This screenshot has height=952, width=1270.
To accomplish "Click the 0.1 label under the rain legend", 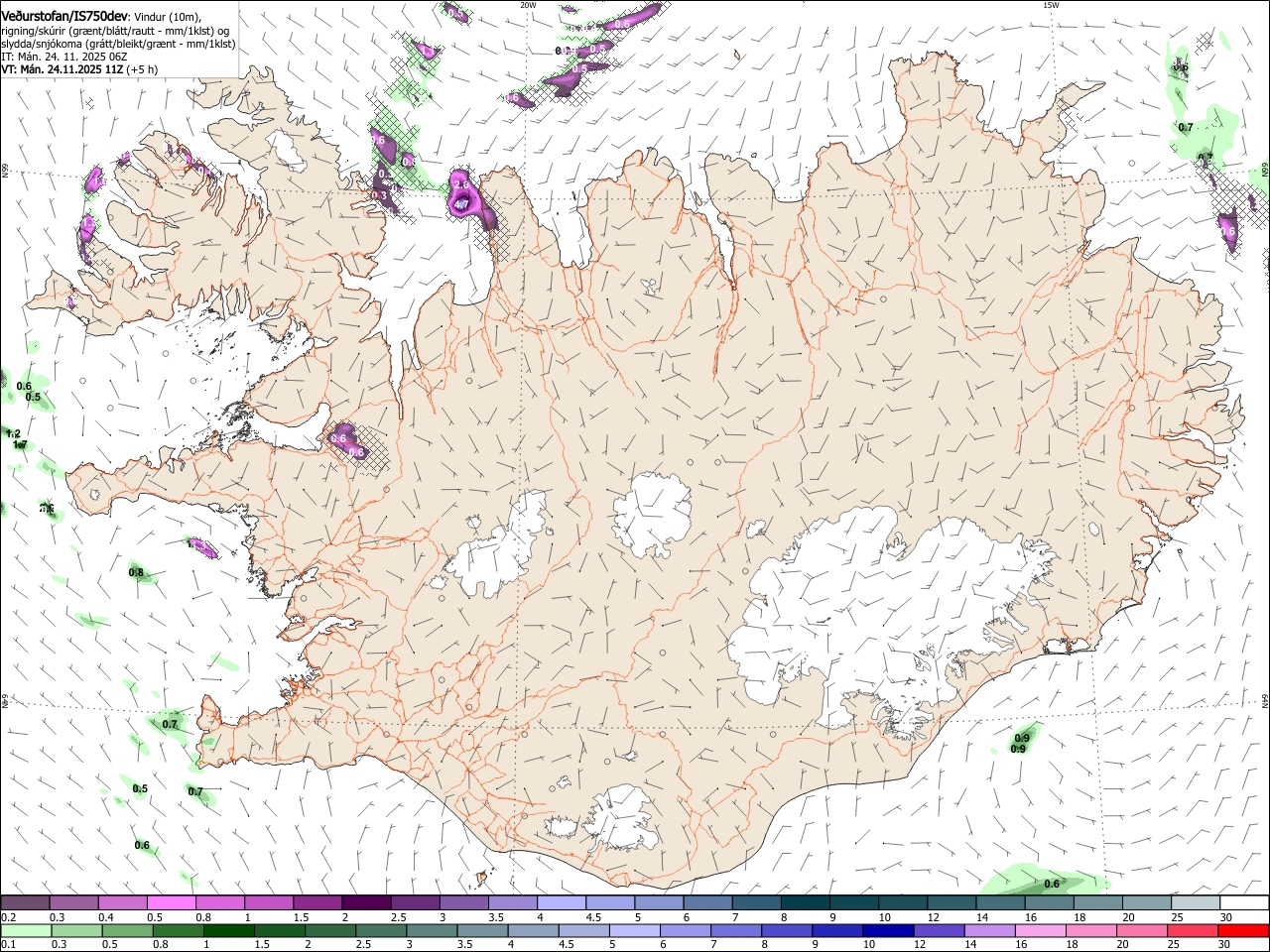I will [x=8, y=944].
